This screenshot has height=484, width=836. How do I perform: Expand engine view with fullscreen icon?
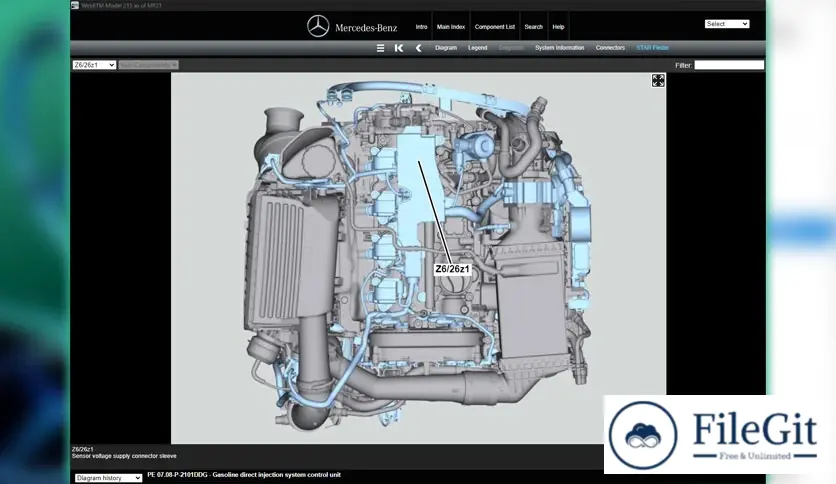[x=658, y=80]
